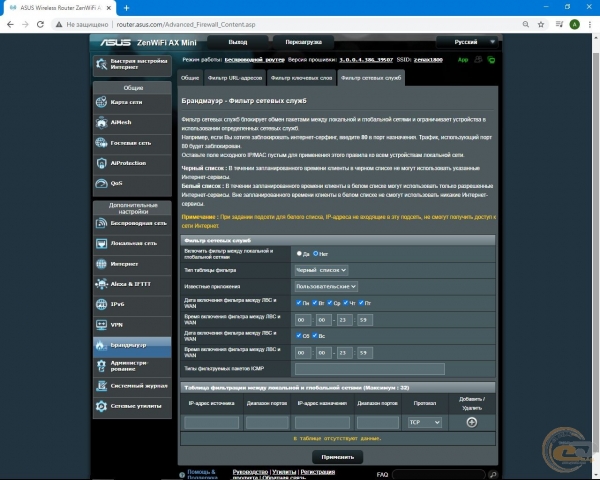Screen dimensions: 600x480
Task: Click the weekday start hour field
Action: (x=303, y=320)
